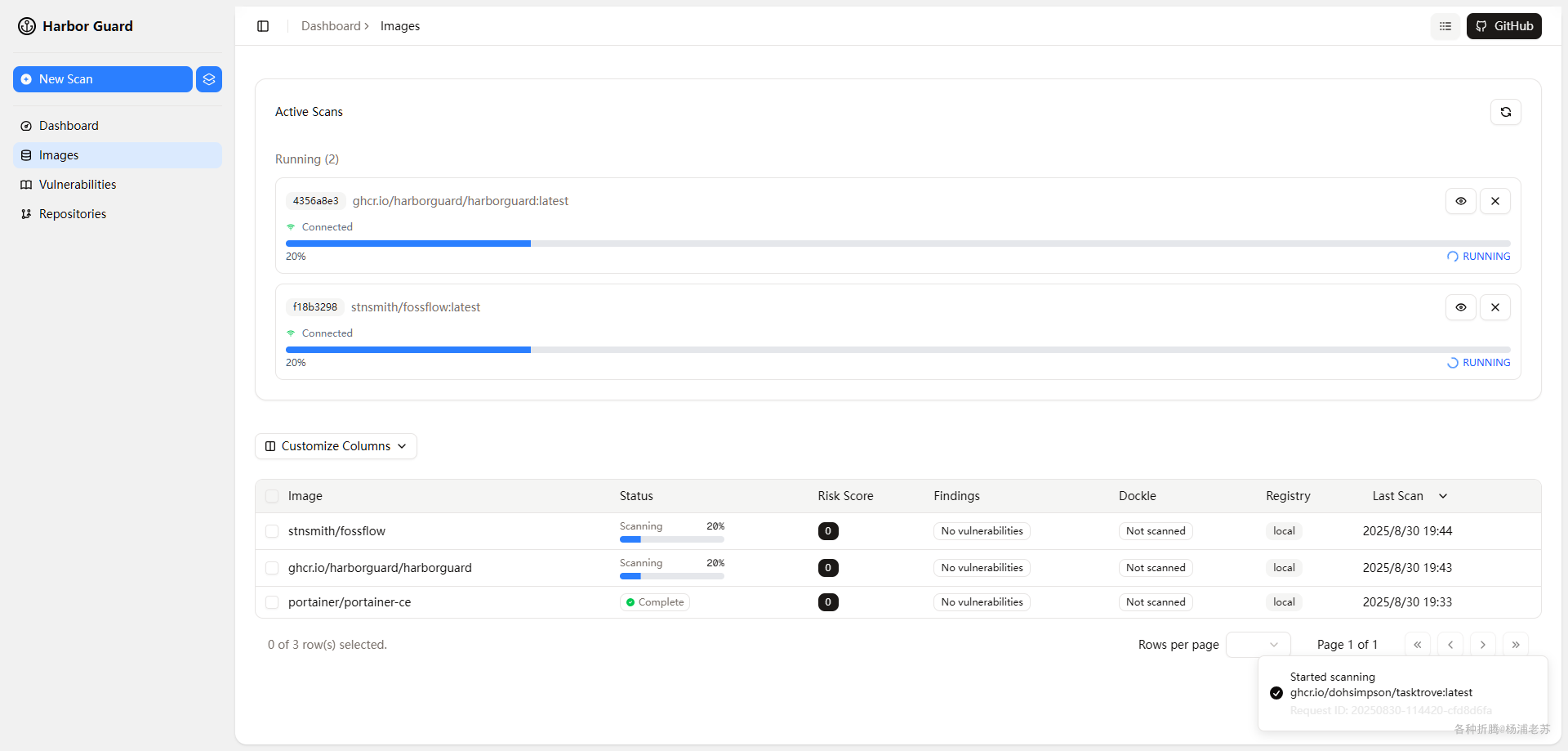Screen dimensions: 1568x751
Task: Click Not scanned badge for stnsmith/fossflow row
Action: pyautogui.click(x=1156, y=531)
